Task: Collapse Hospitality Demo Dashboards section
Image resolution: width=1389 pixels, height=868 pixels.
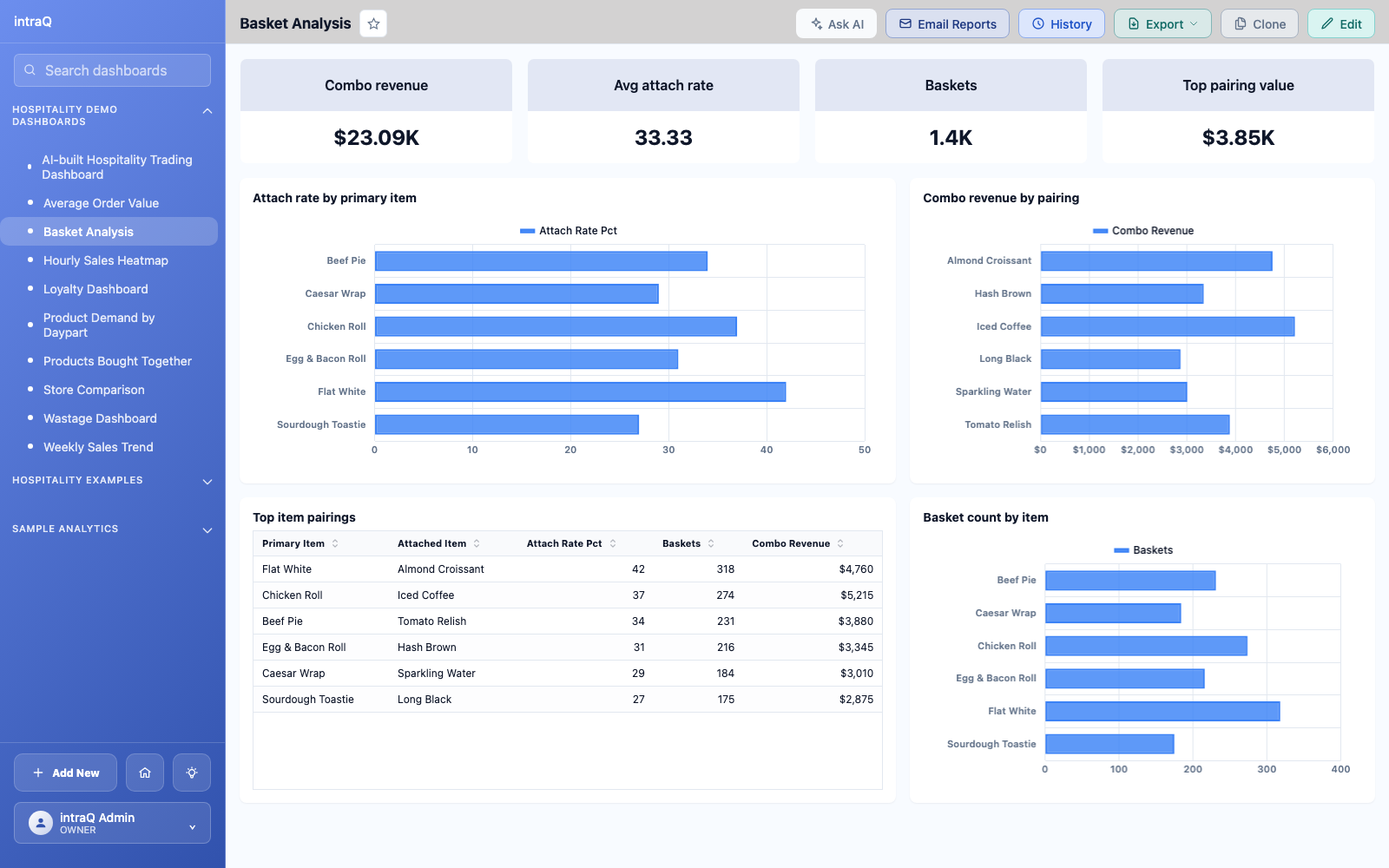Action: tap(207, 111)
